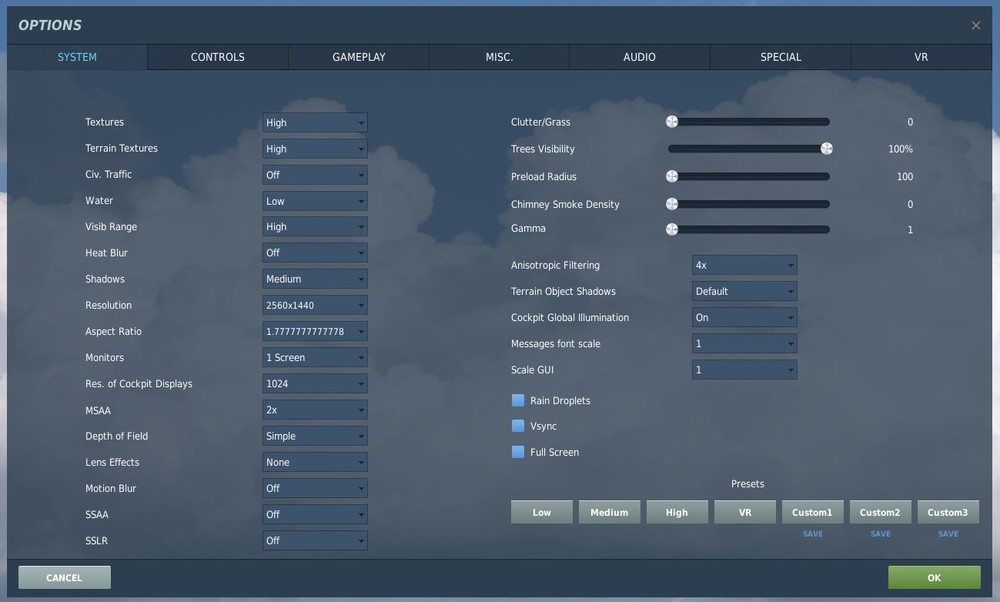Viewport: 1000px width, 602px height.
Task: Open the Lens Effects dropdown
Action: (314, 462)
